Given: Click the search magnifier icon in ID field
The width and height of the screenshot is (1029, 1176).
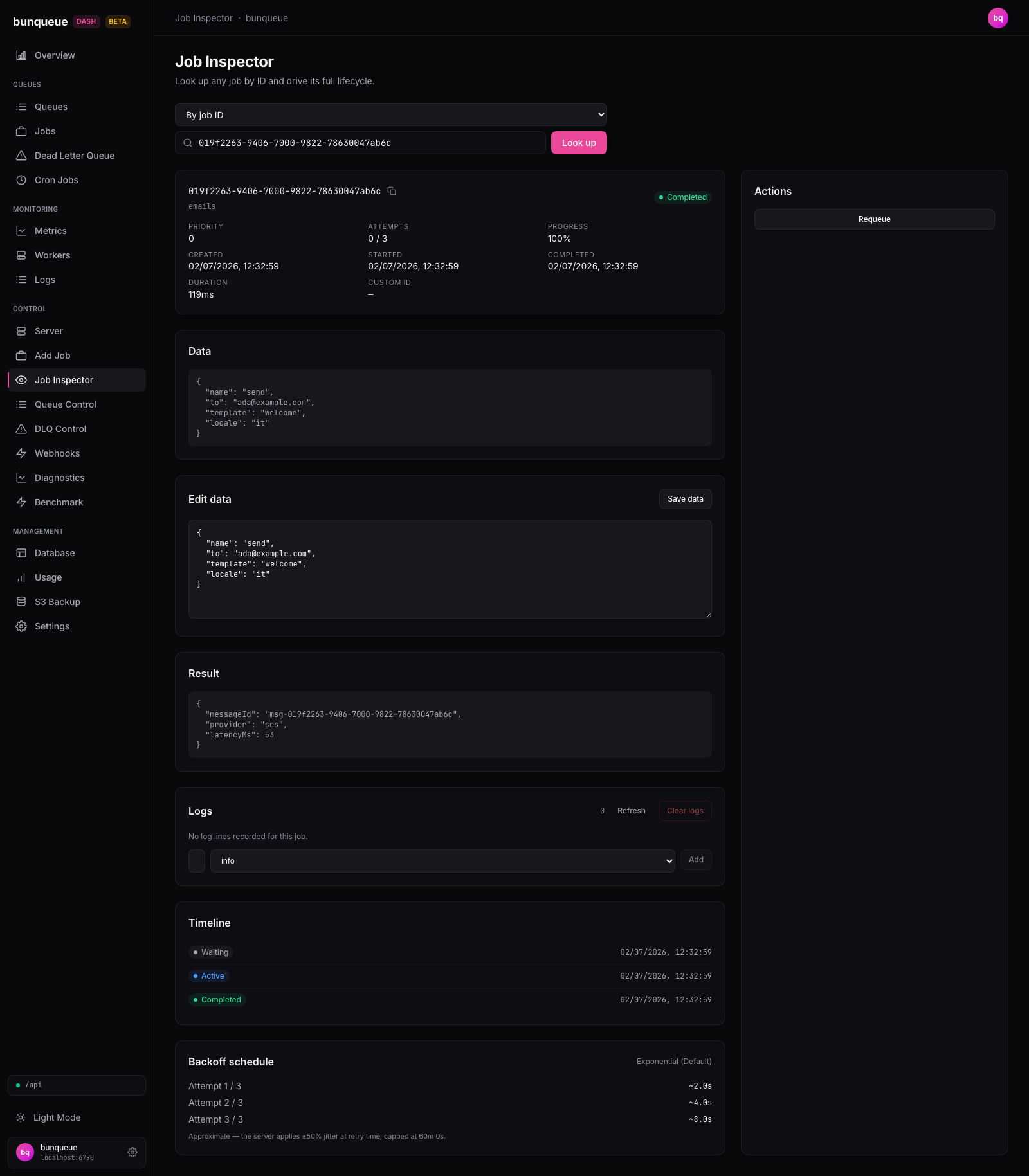Looking at the screenshot, I should [x=188, y=143].
